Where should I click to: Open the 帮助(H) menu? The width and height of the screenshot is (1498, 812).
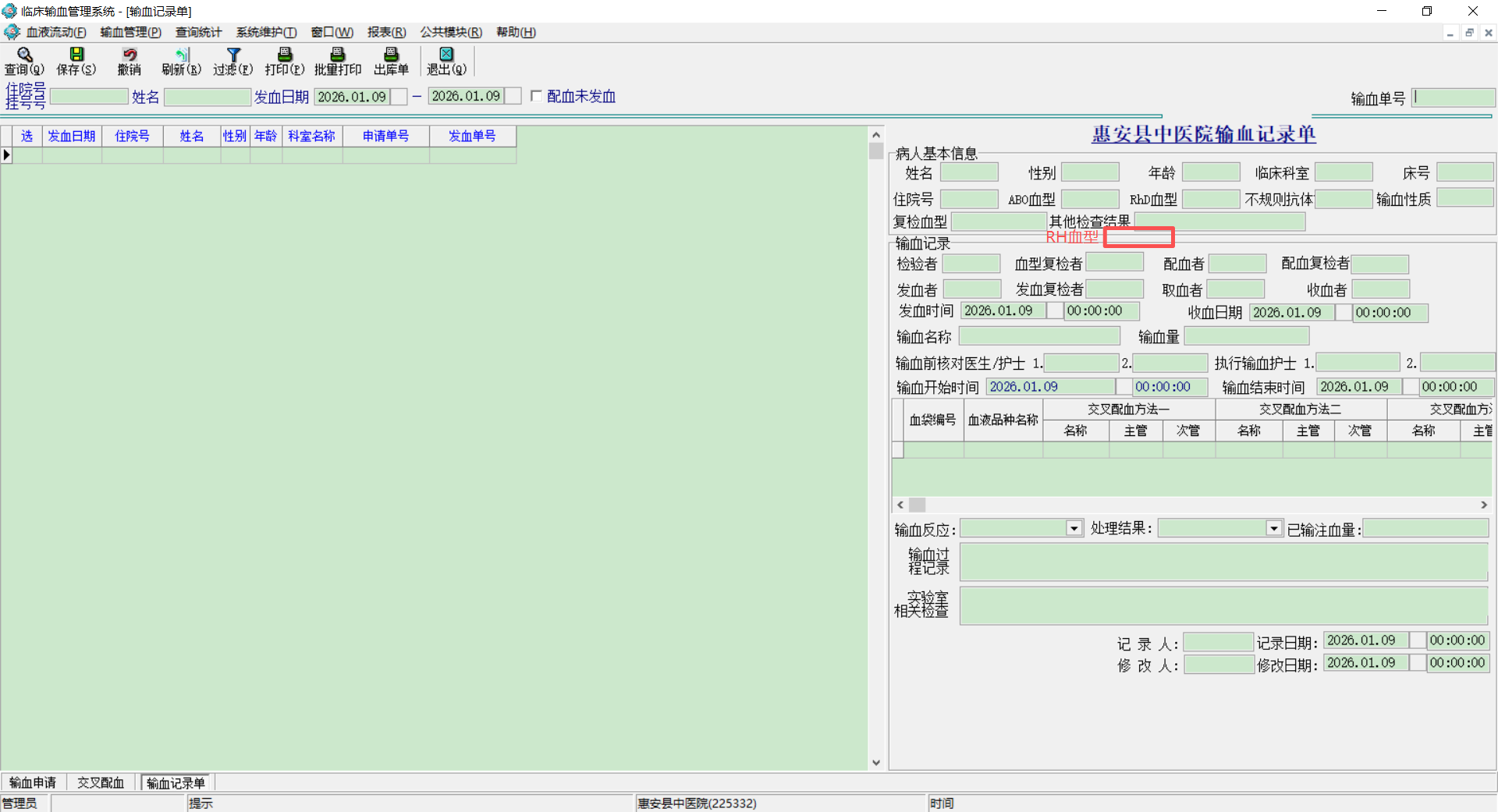pyautogui.click(x=516, y=32)
